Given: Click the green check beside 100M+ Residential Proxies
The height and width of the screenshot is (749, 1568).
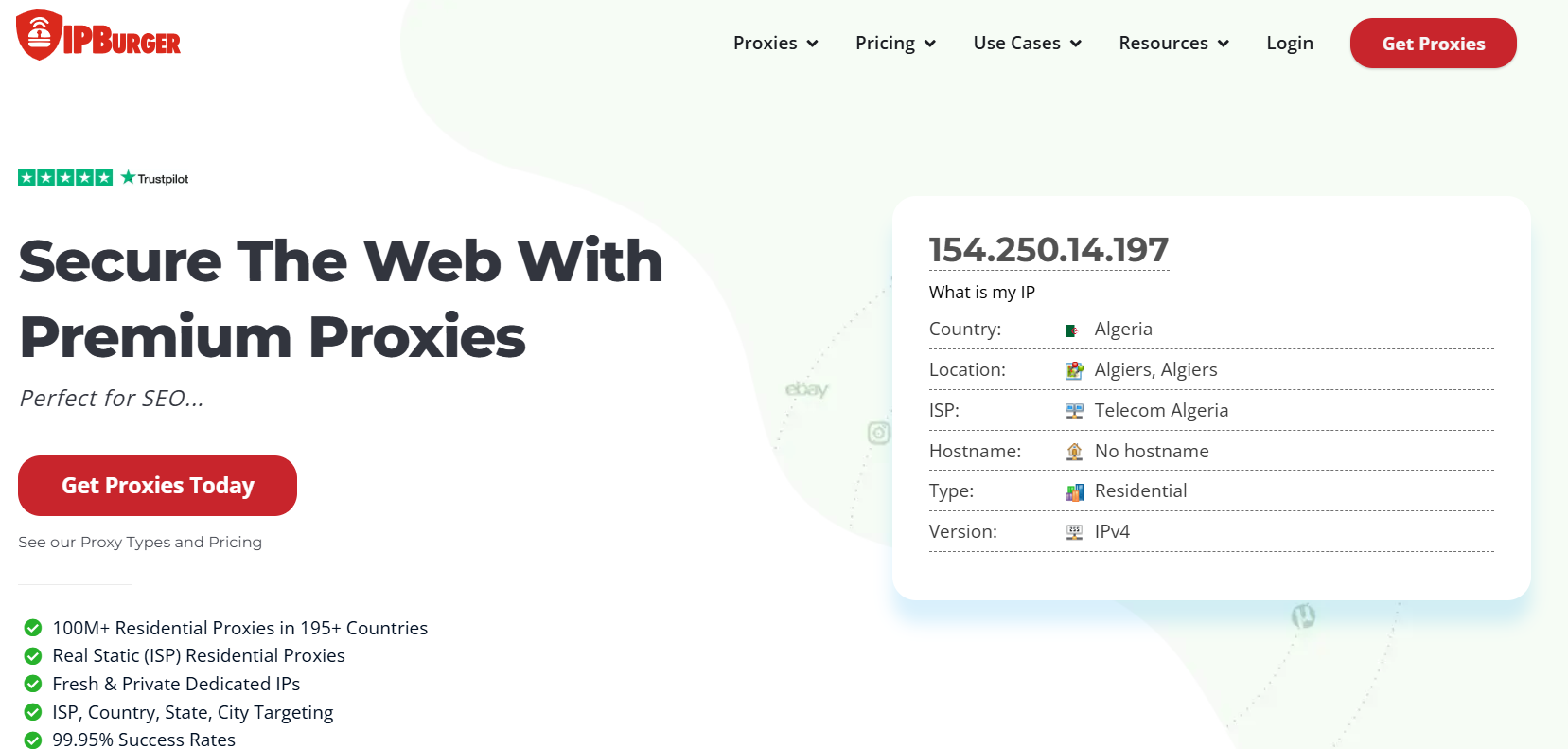Looking at the screenshot, I should [x=33, y=628].
